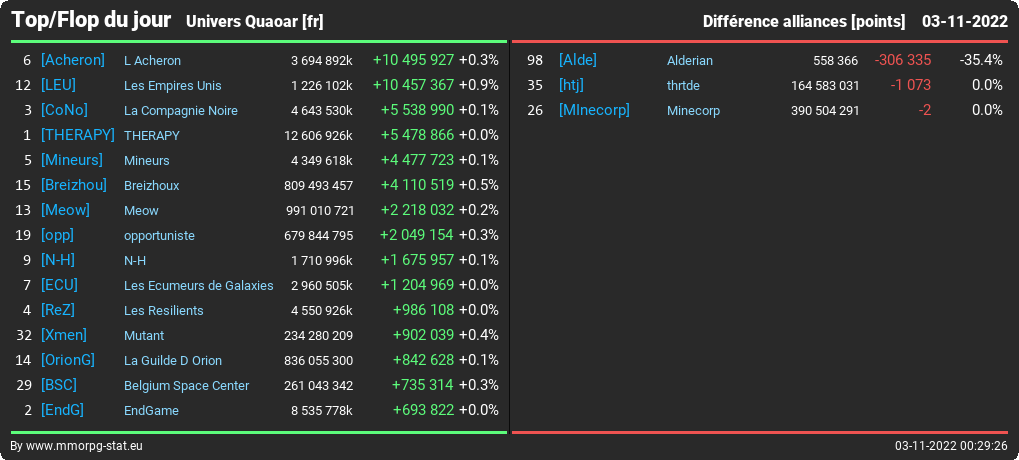This screenshot has height=460, width=1019.
Task: Click the points total 390 504 291
Action: click(825, 111)
